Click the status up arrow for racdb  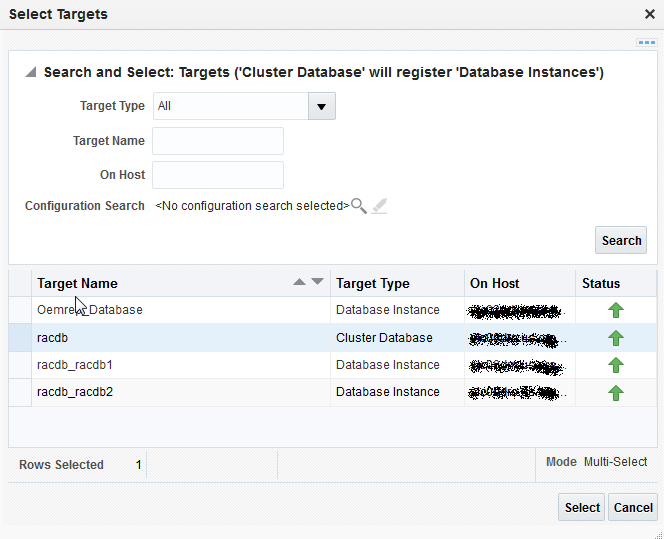(x=616, y=338)
